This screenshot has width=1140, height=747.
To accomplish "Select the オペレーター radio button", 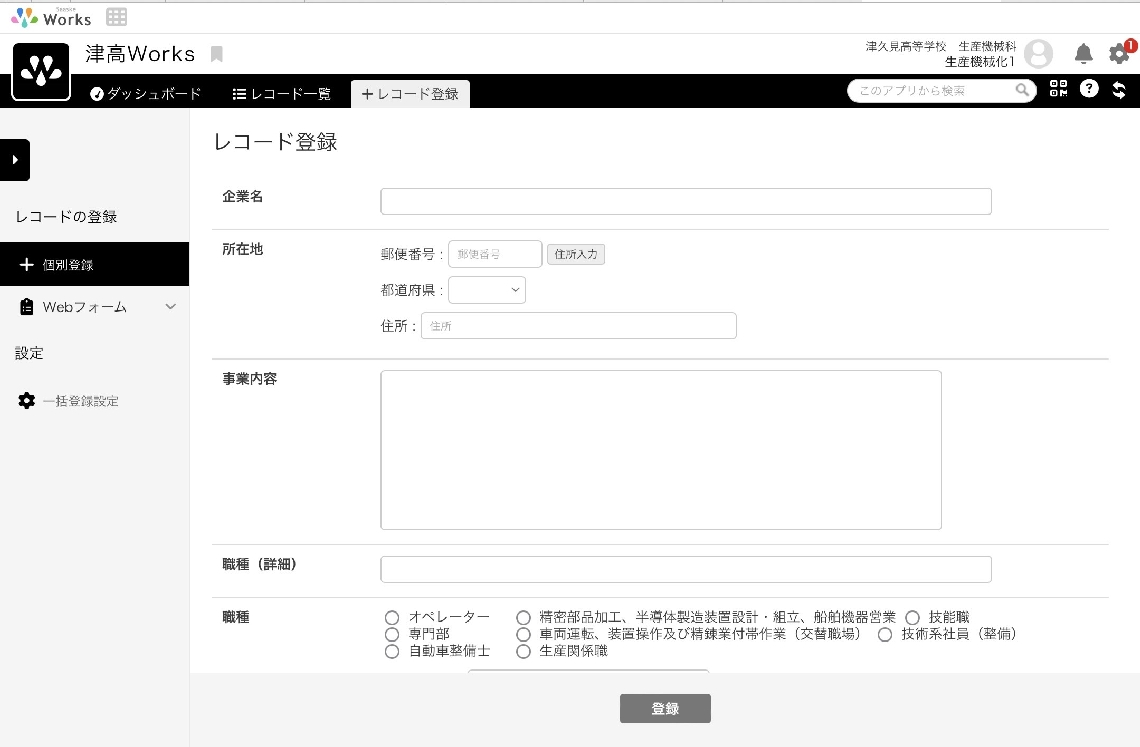I will coord(391,617).
